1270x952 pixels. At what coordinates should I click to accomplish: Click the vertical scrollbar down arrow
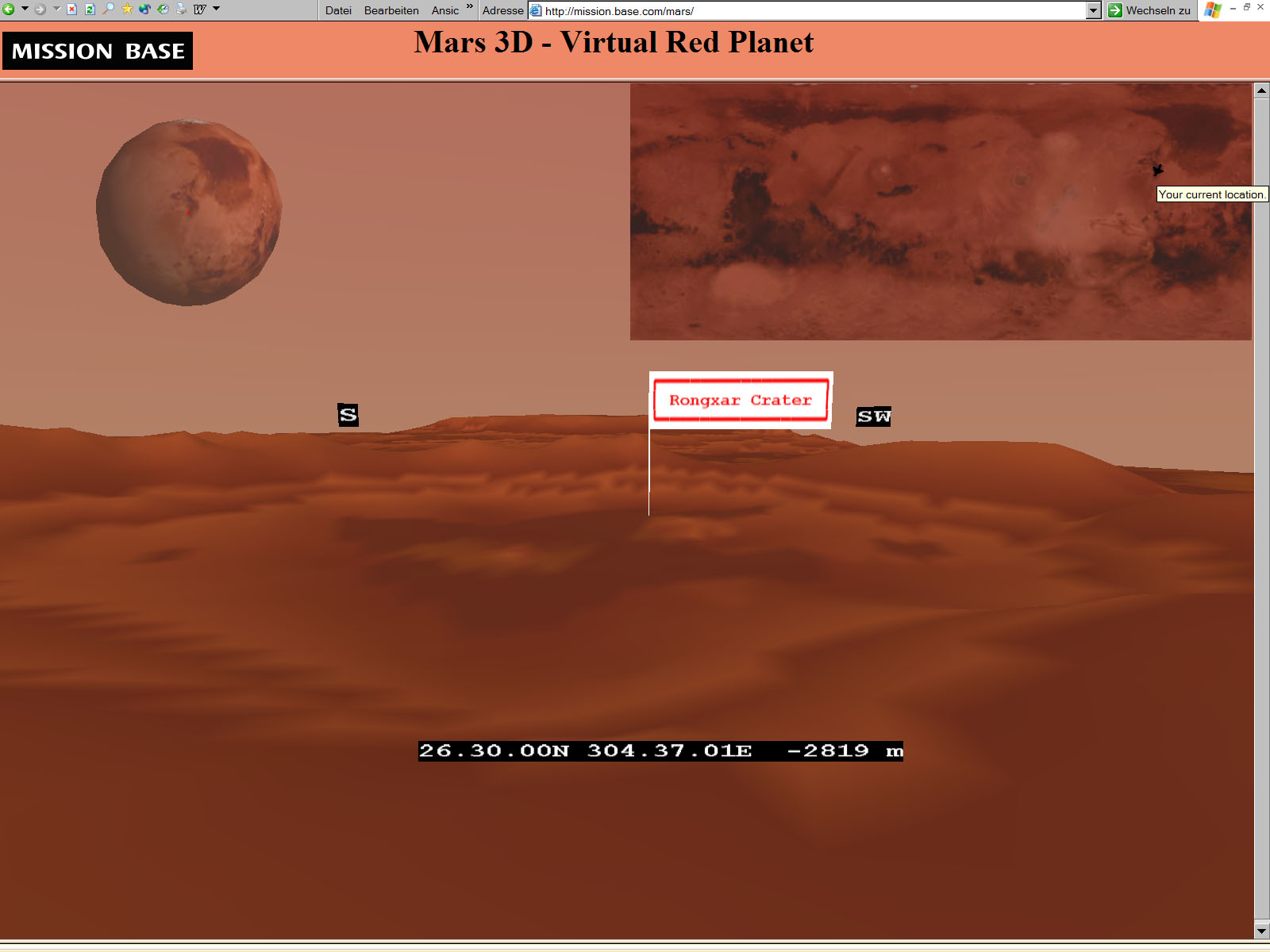coord(1261,931)
